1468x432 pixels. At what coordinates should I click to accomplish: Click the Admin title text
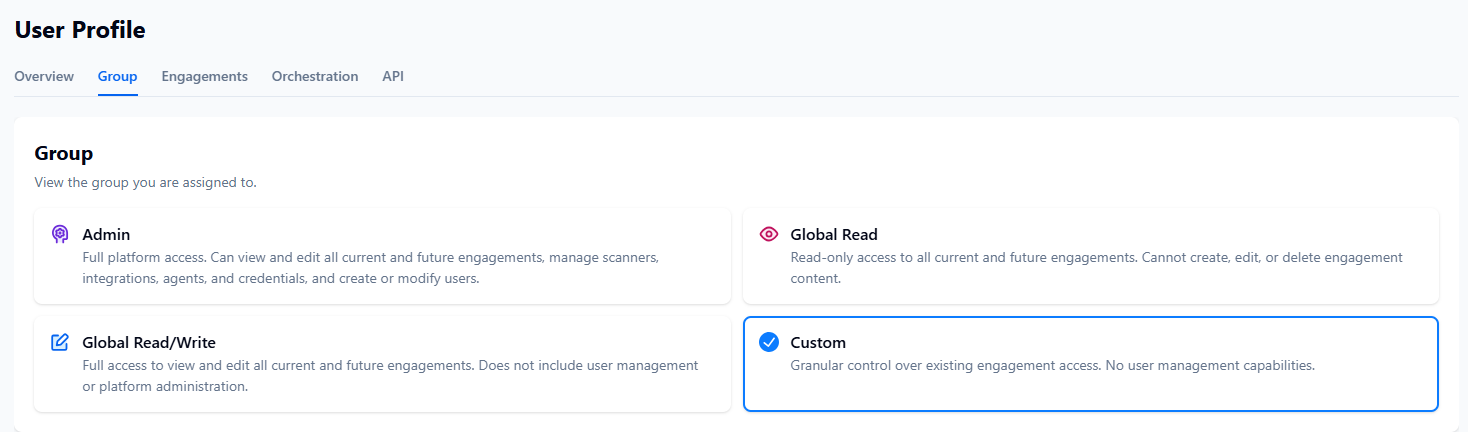(106, 234)
